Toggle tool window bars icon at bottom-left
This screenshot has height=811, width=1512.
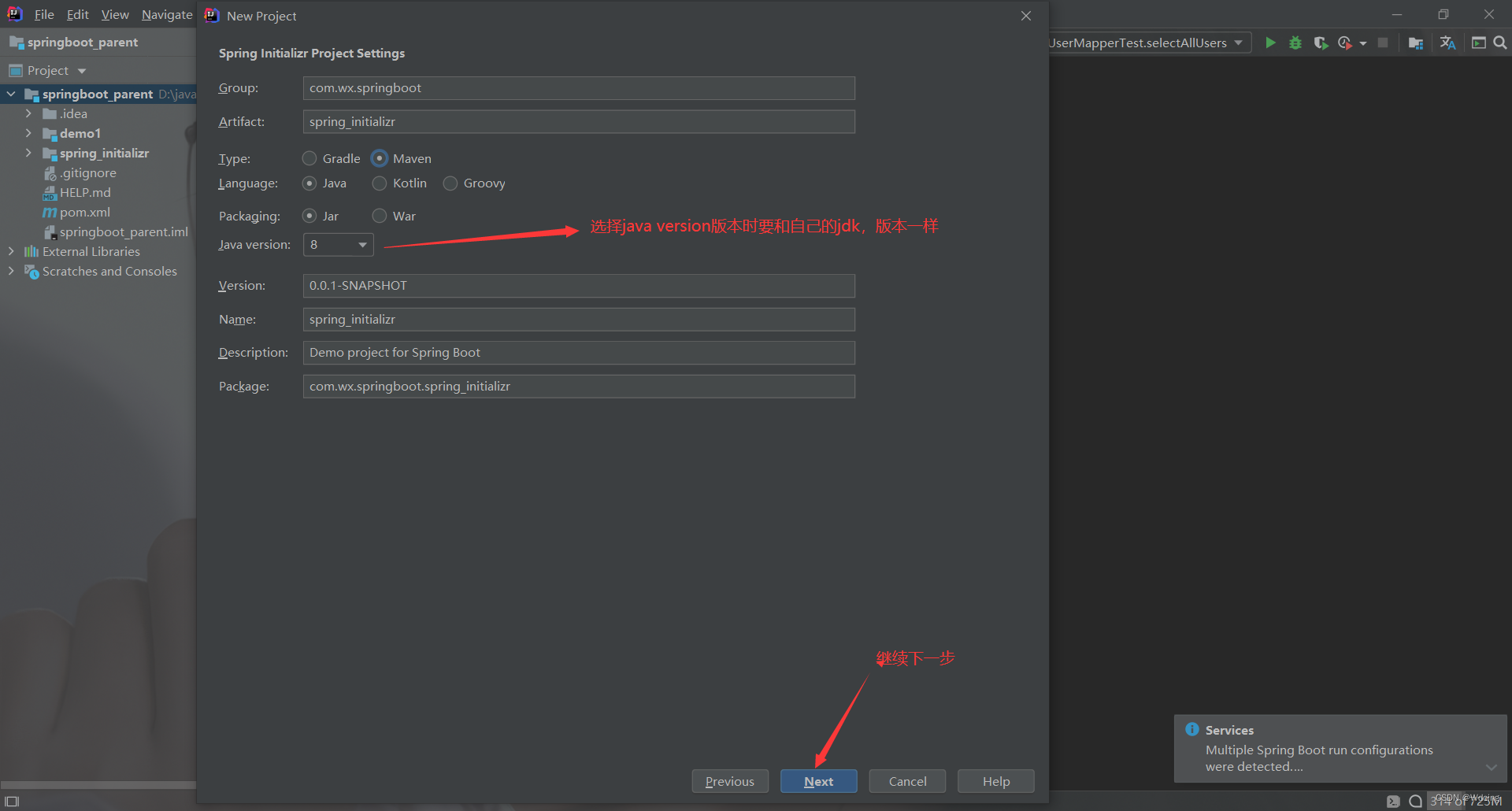pyautogui.click(x=12, y=802)
